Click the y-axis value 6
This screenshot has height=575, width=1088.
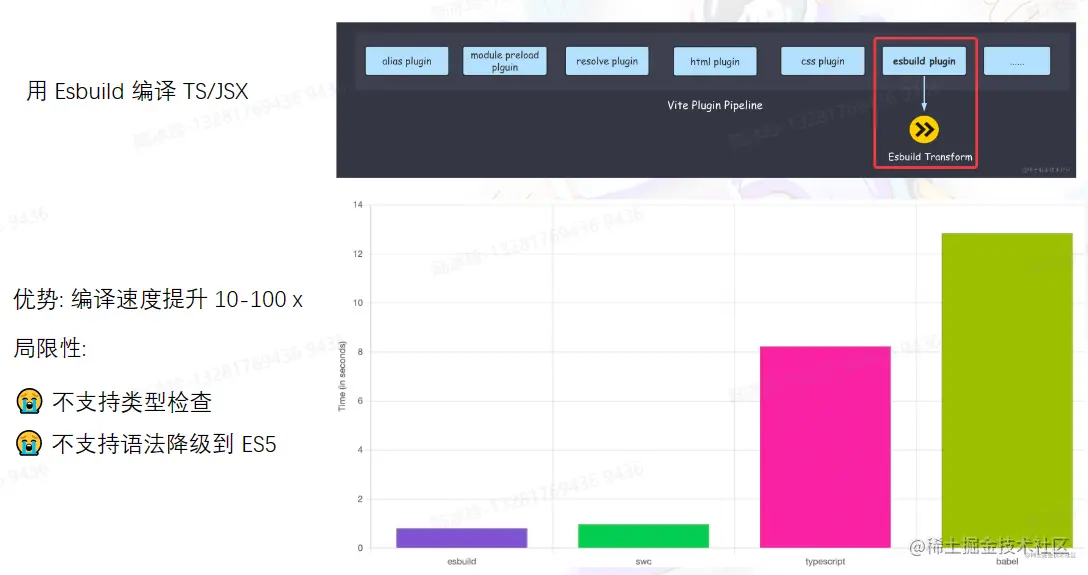click(x=360, y=401)
